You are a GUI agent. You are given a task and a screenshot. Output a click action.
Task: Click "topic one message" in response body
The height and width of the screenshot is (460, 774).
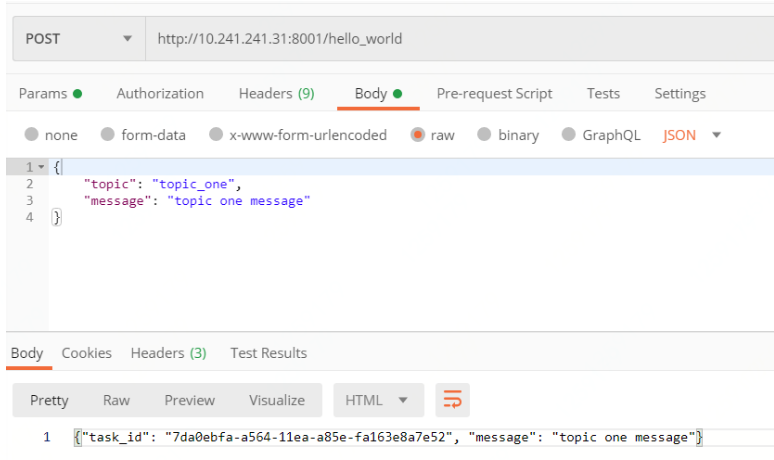pyautogui.click(x=623, y=437)
